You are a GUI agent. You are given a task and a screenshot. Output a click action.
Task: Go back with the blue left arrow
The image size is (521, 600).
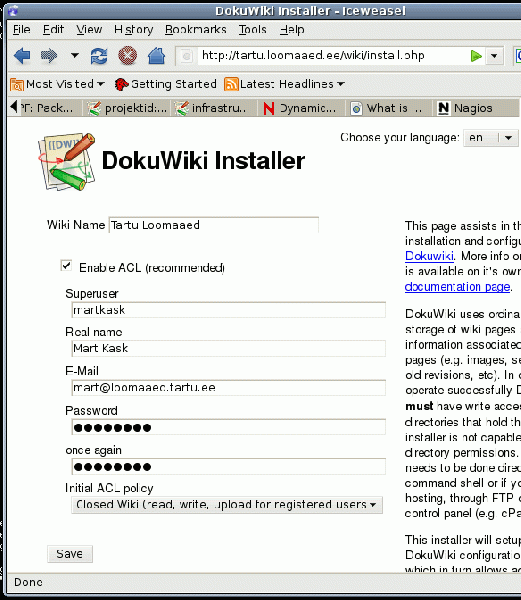click(x=22, y=56)
